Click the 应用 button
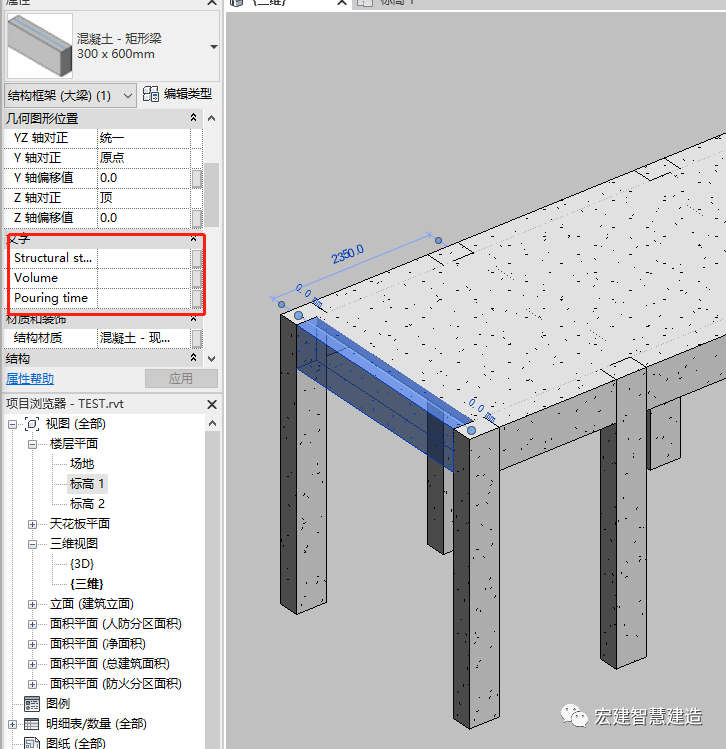This screenshot has width=726, height=749. (181, 379)
